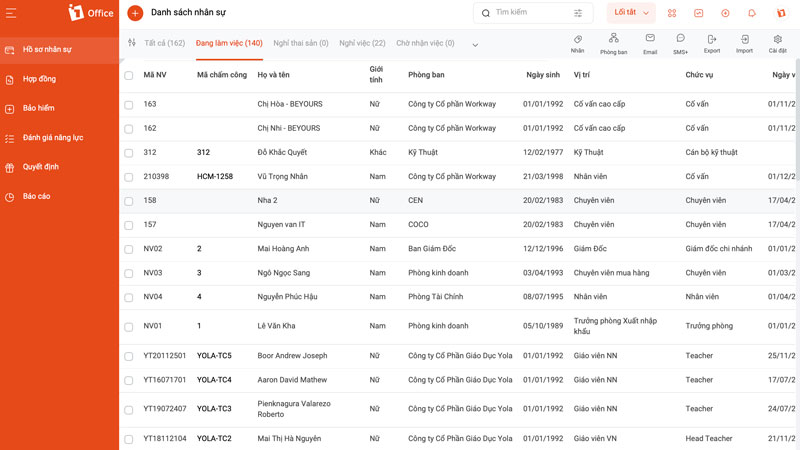This screenshot has height=450, width=800.
Task: Select checkbox for employee 163
Action: click(x=129, y=105)
